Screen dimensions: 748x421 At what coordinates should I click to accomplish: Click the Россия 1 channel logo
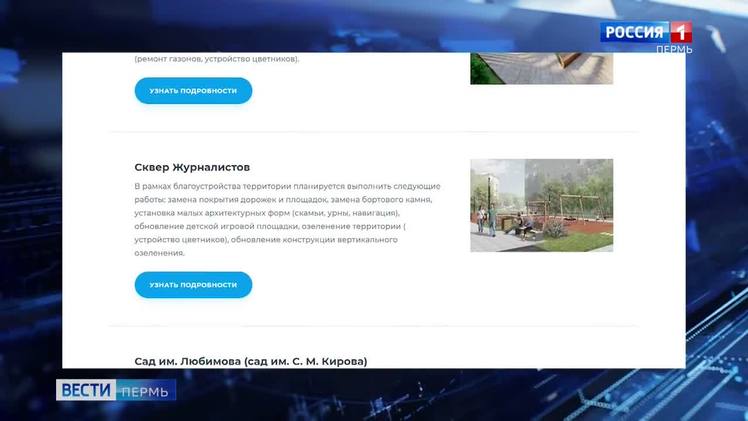pos(645,31)
